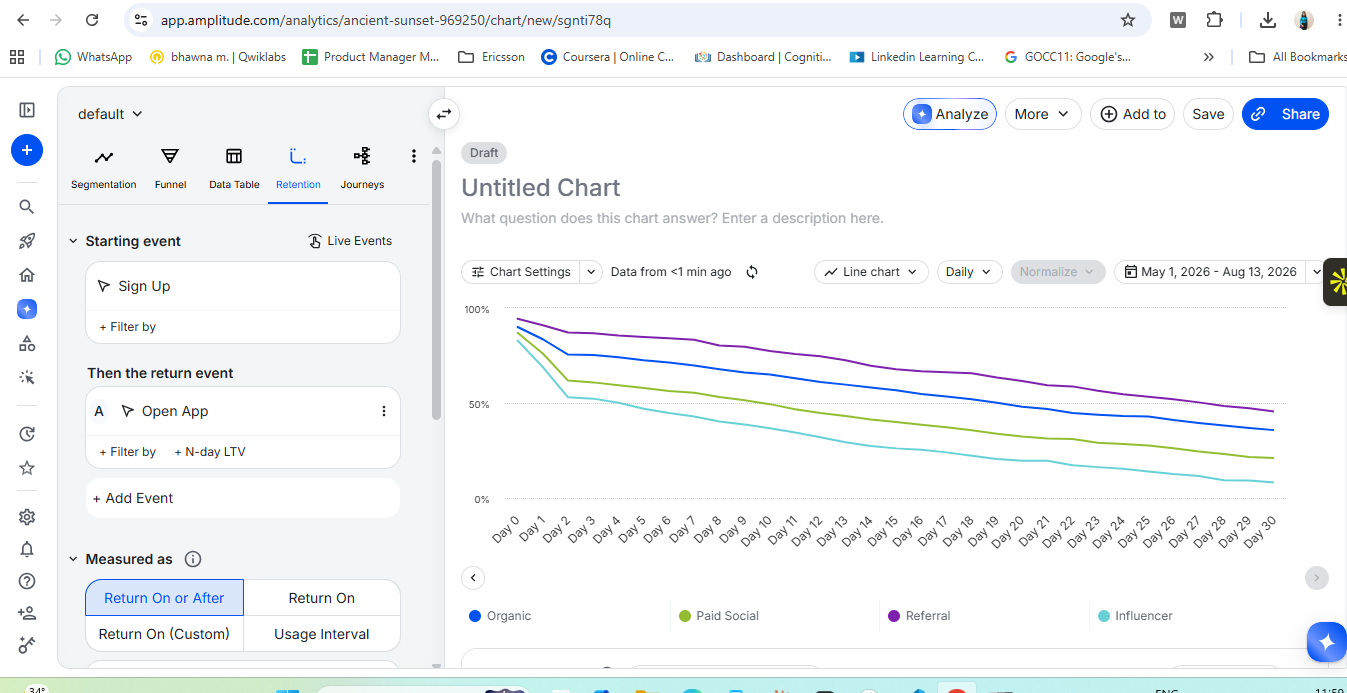Image resolution: width=1347 pixels, height=693 pixels.
Task: Open chart type kebab menu
Action: click(x=414, y=156)
